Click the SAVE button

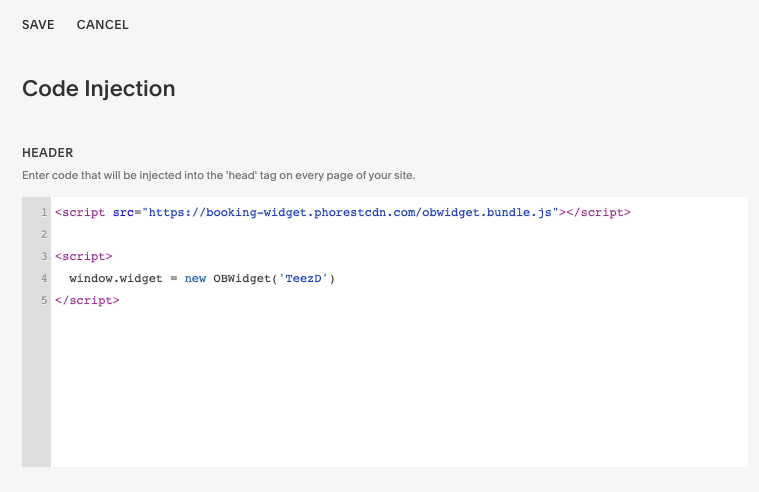click(38, 25)
